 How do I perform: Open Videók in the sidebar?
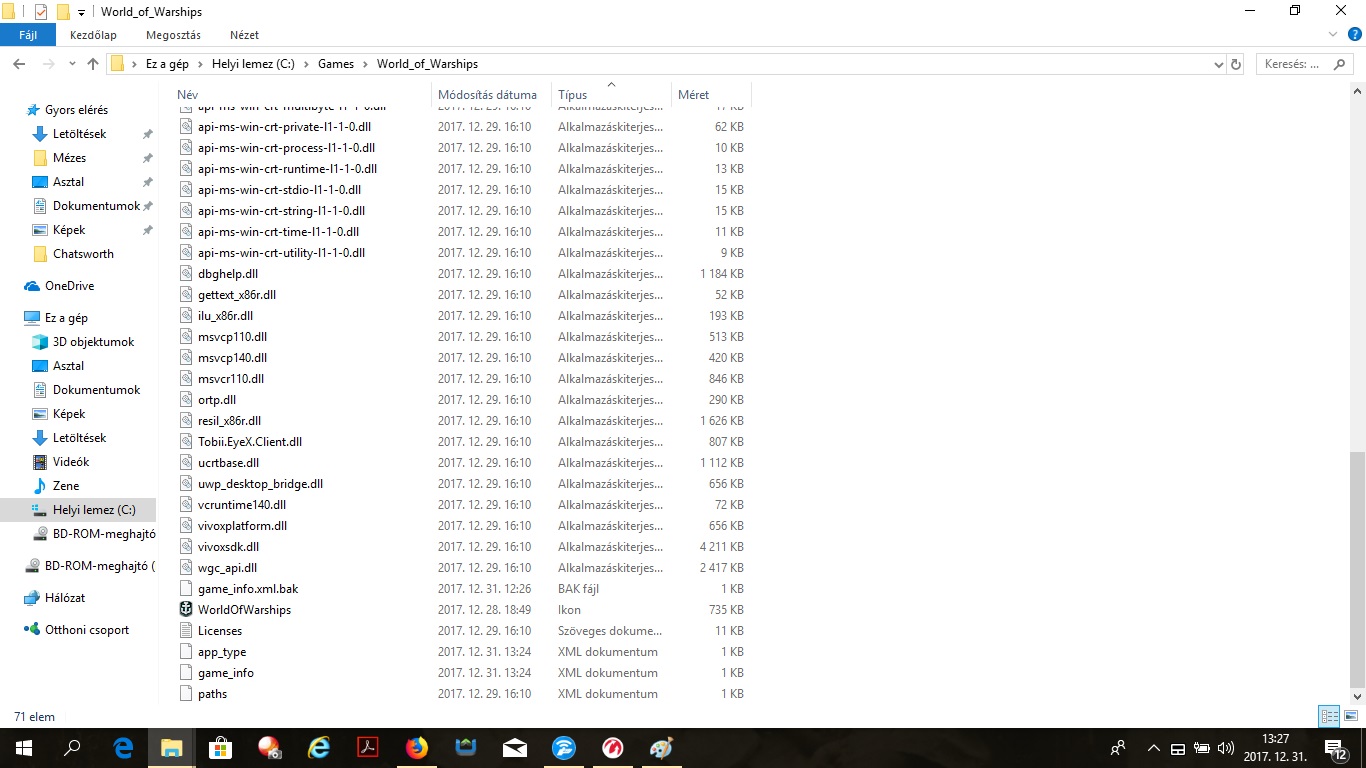(x=71, y=462)
